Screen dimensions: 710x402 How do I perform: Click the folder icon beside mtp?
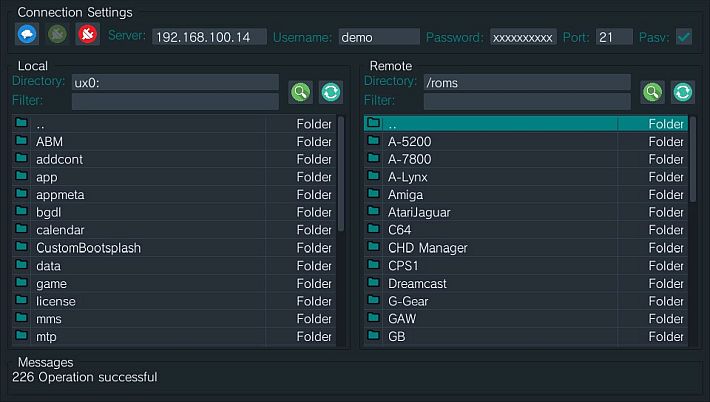tap(21, 335)
